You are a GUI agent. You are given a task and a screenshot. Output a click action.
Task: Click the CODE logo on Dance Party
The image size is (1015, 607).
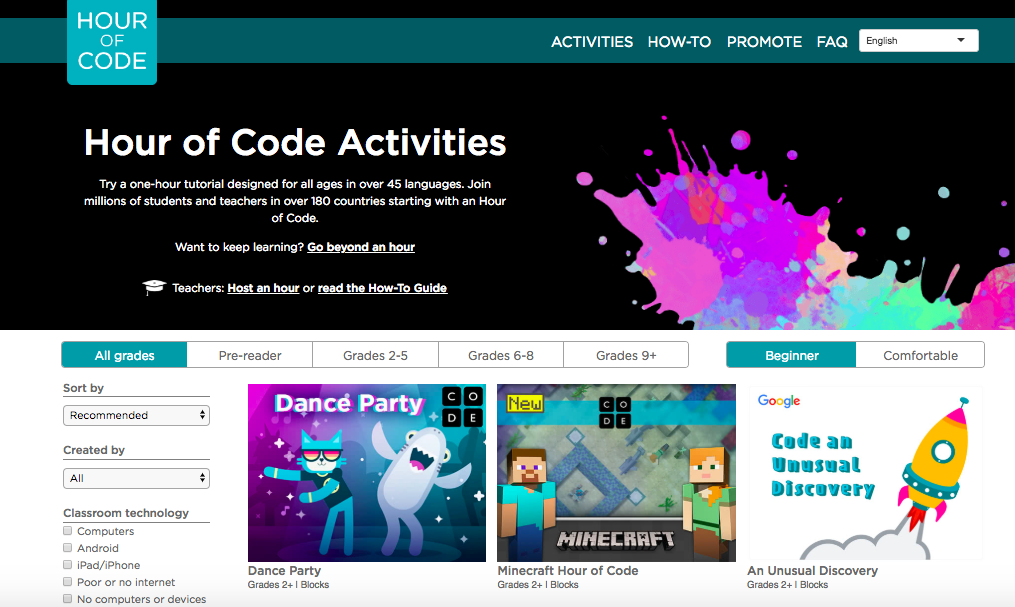[x=463, y=407]
